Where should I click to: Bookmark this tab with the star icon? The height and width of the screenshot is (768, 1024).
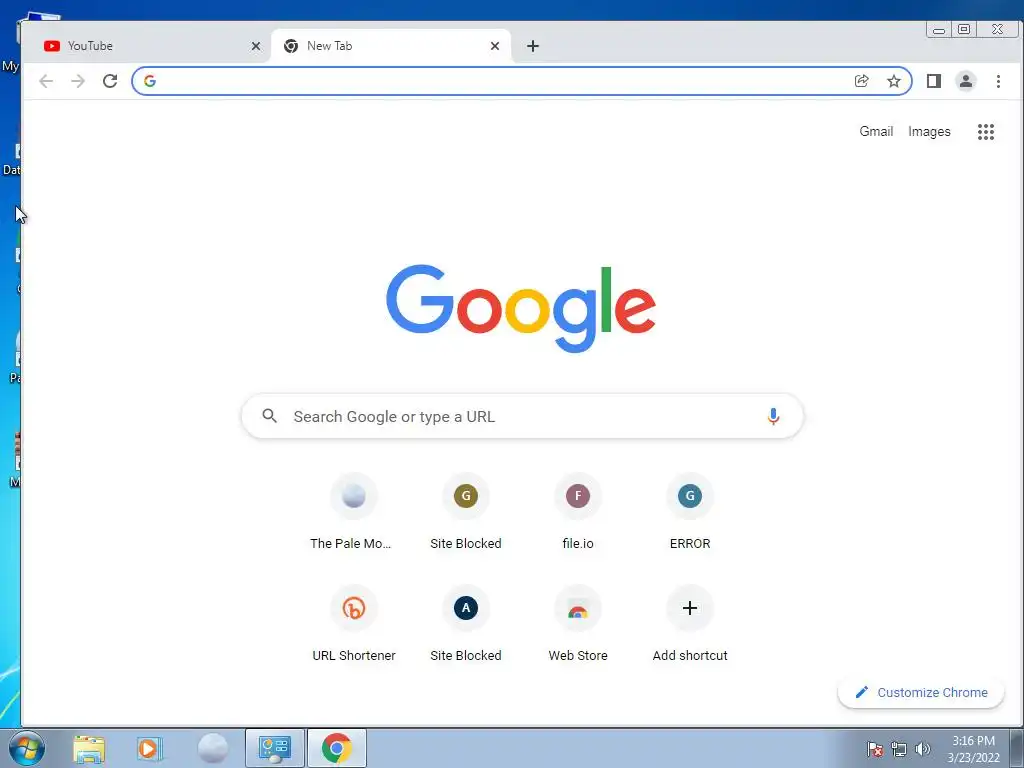point(893,81)
